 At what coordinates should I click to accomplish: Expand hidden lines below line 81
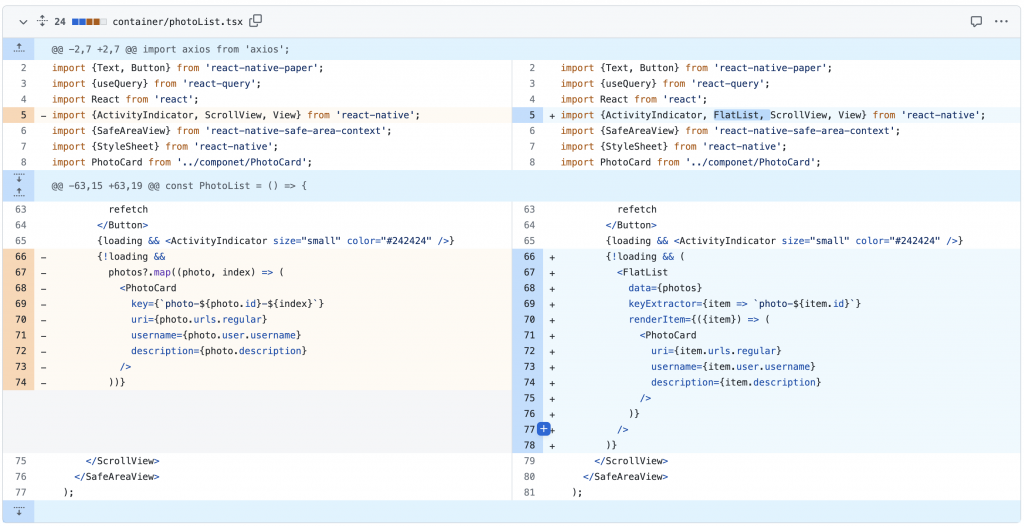pyautogui.click(x=19, y=512)
